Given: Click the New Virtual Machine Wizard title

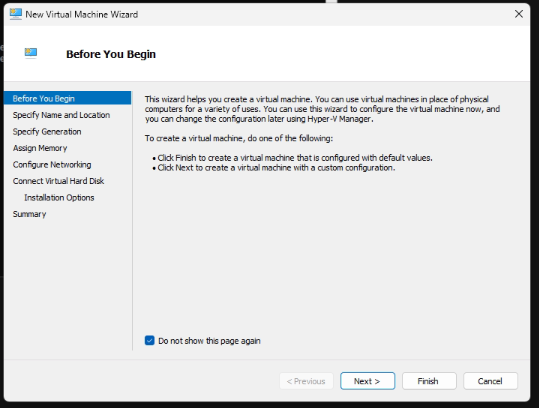Looking at the screenshot, I should (82, 14).
